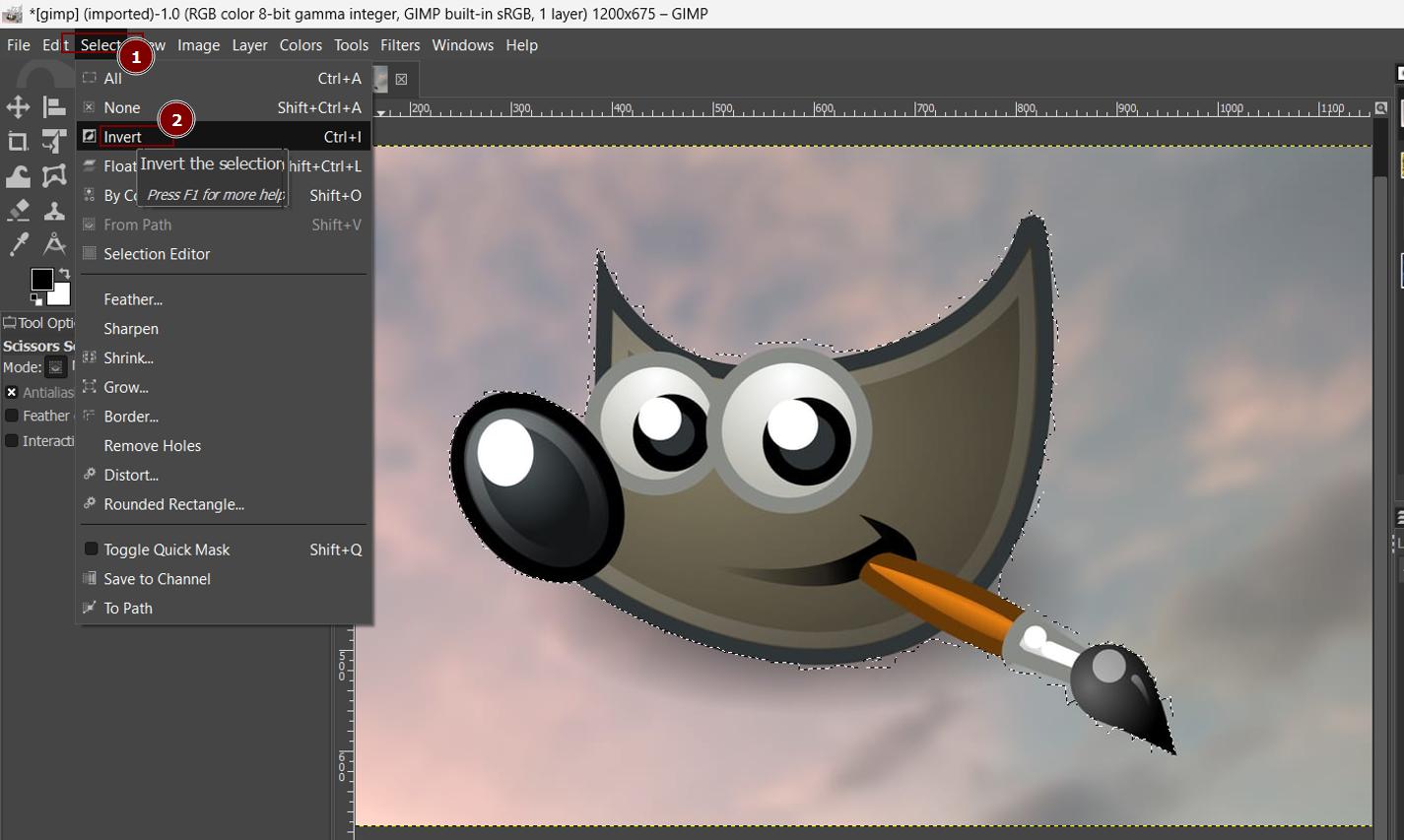Activate the Warp Transform tool
The width and height of the screenshot is (1404, 840).
[18, 176]
